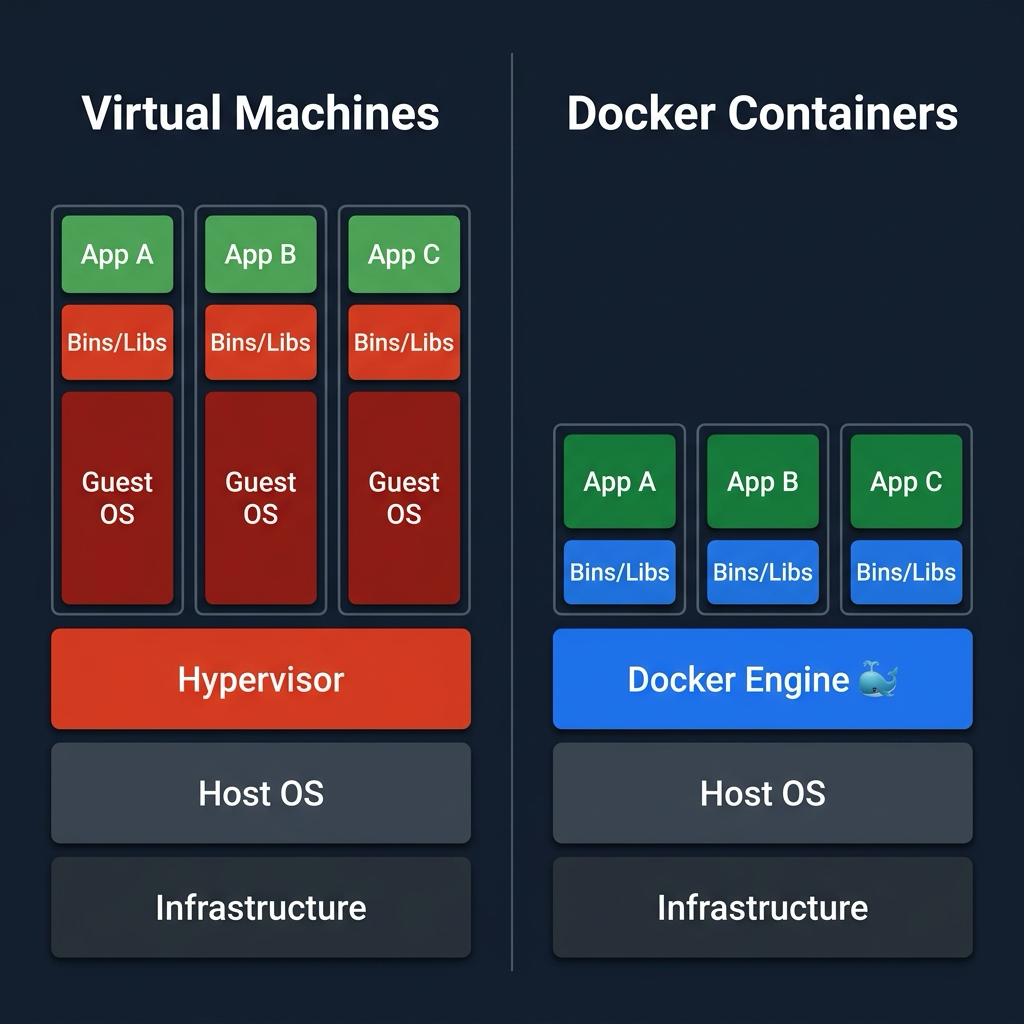1024x1024 pixels.
Task: Click the App B block under Docker Containers
Action: pyautogui.click(x=763, y=481)
